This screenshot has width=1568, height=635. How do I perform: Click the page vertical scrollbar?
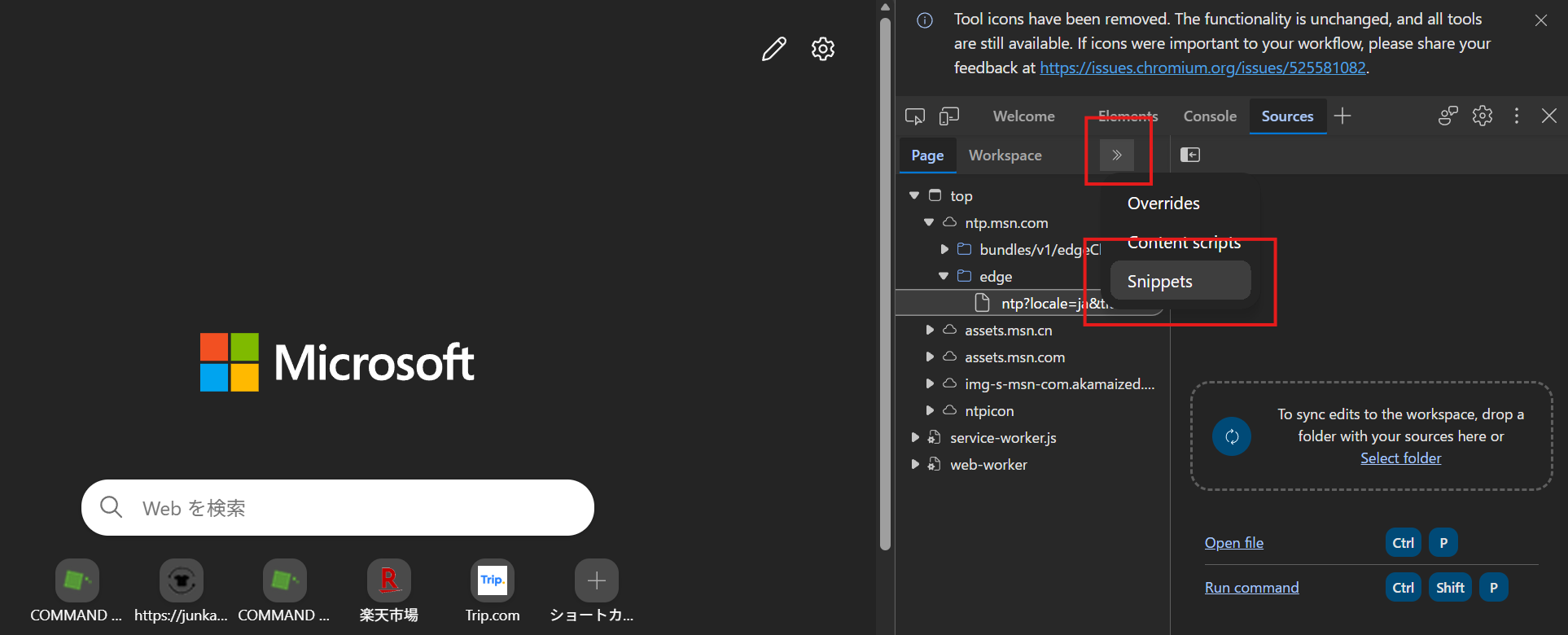click(886, 282)
